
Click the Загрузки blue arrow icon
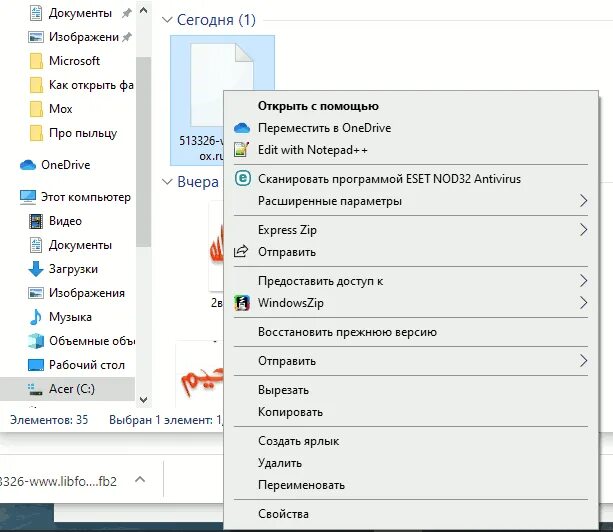pos(36,269)
